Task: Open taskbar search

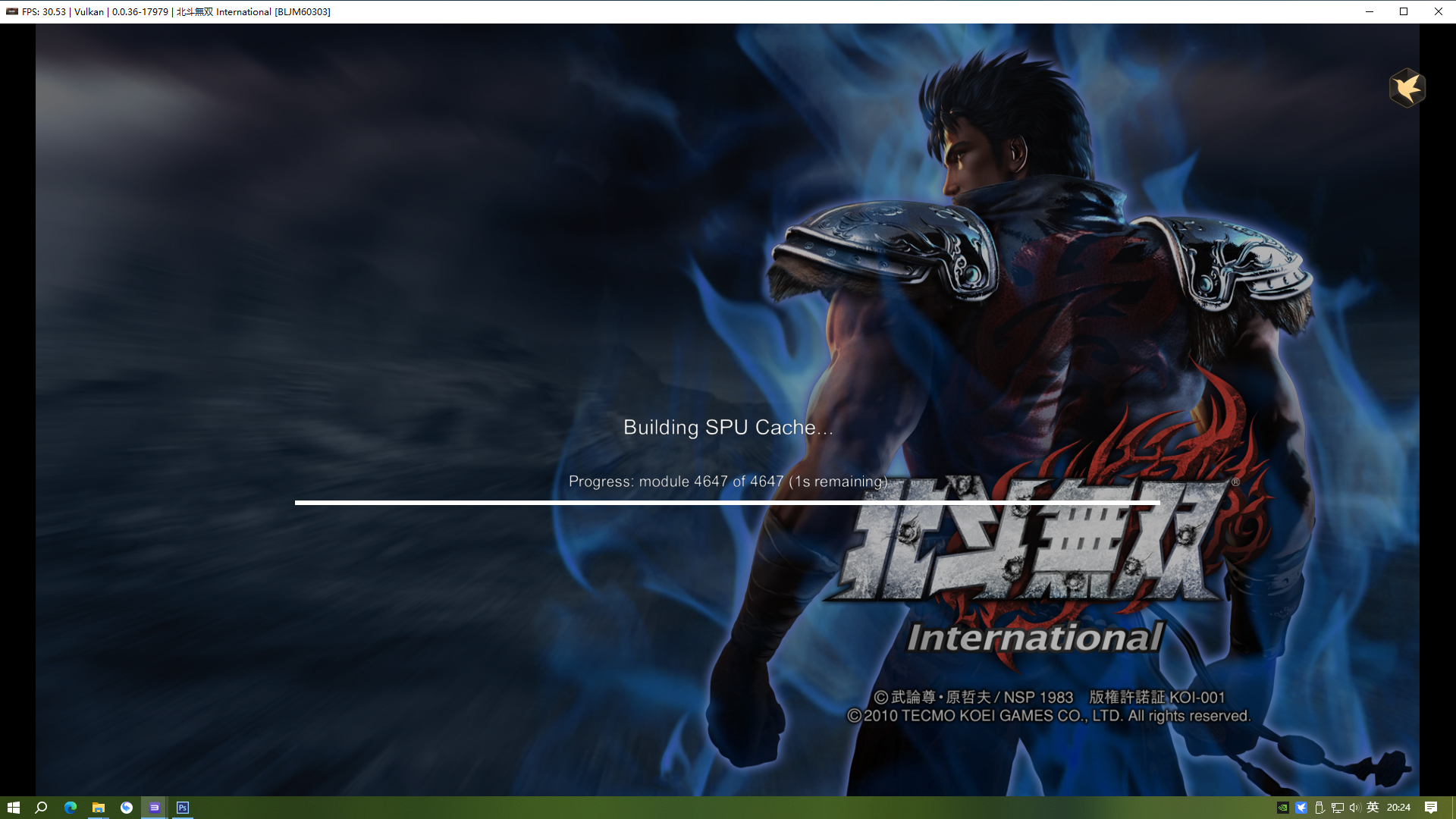Action: [x=42, y=808]
